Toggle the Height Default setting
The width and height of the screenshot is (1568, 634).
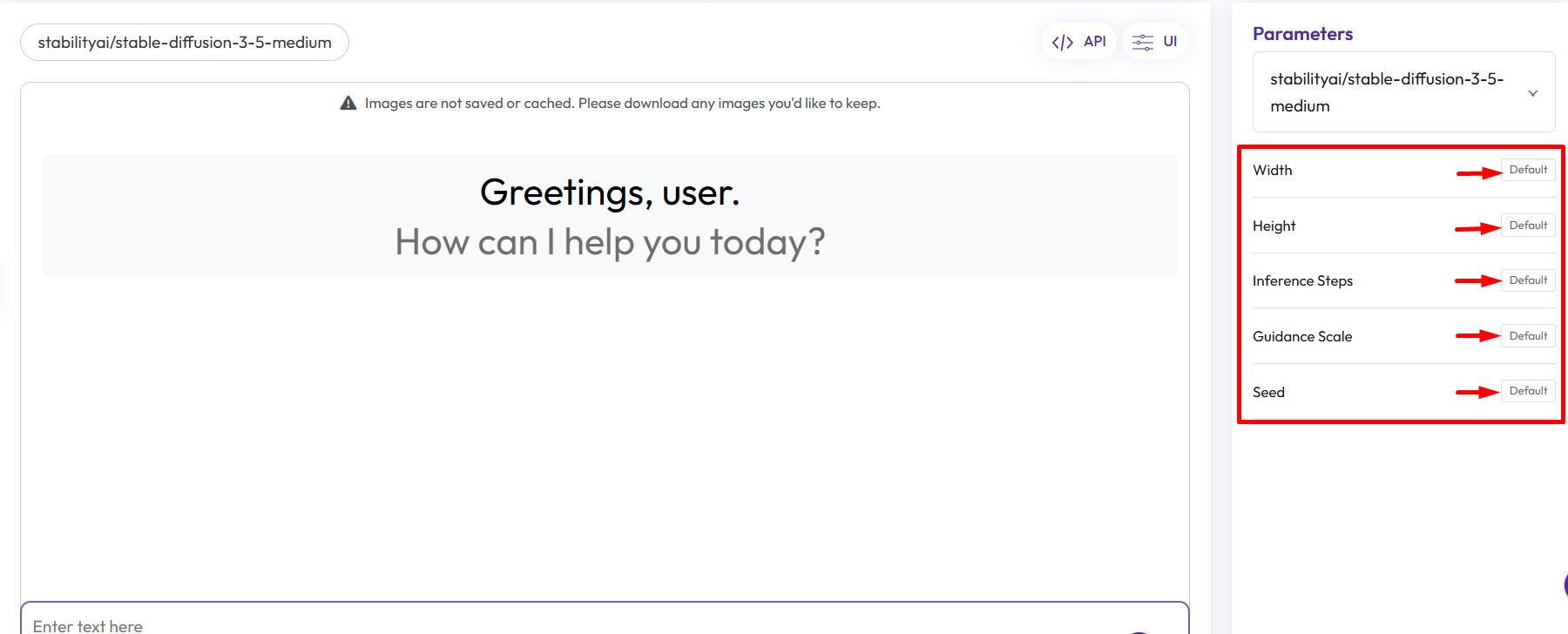coord(1528,226)
